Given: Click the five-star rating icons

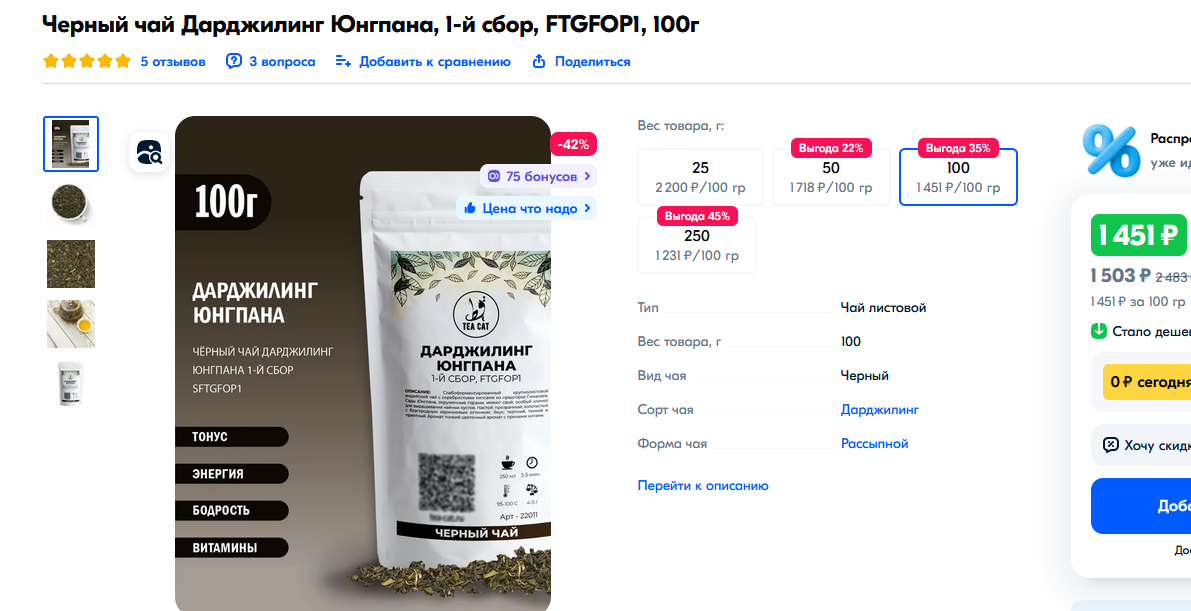Looking at the screenshot, I should coord(87,62).
